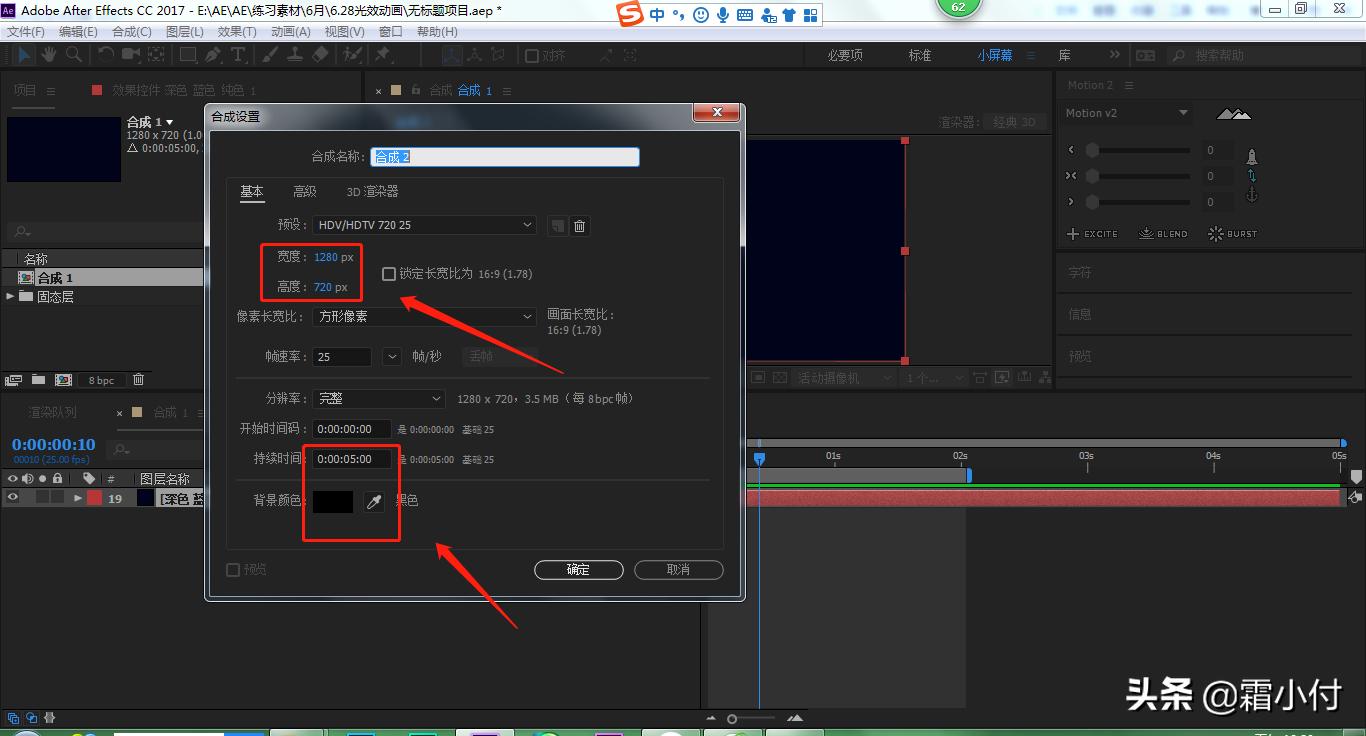Select the Hand tool in the toolbar
This screenshot has height=736, width=1366.
pyautogui.click(x=49, y=54)
